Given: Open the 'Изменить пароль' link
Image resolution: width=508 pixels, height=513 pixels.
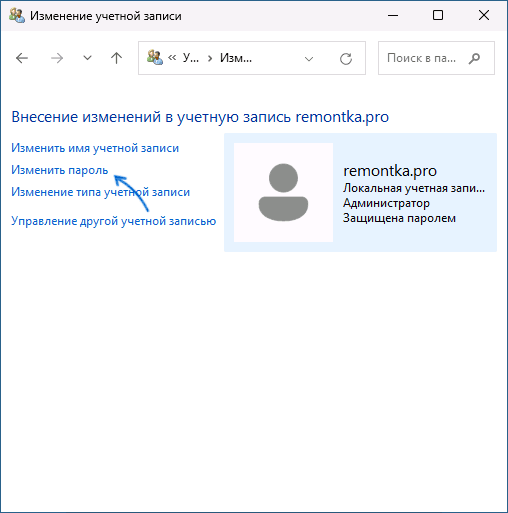Looking at the screenshot, I should click(x=60, y=170).
